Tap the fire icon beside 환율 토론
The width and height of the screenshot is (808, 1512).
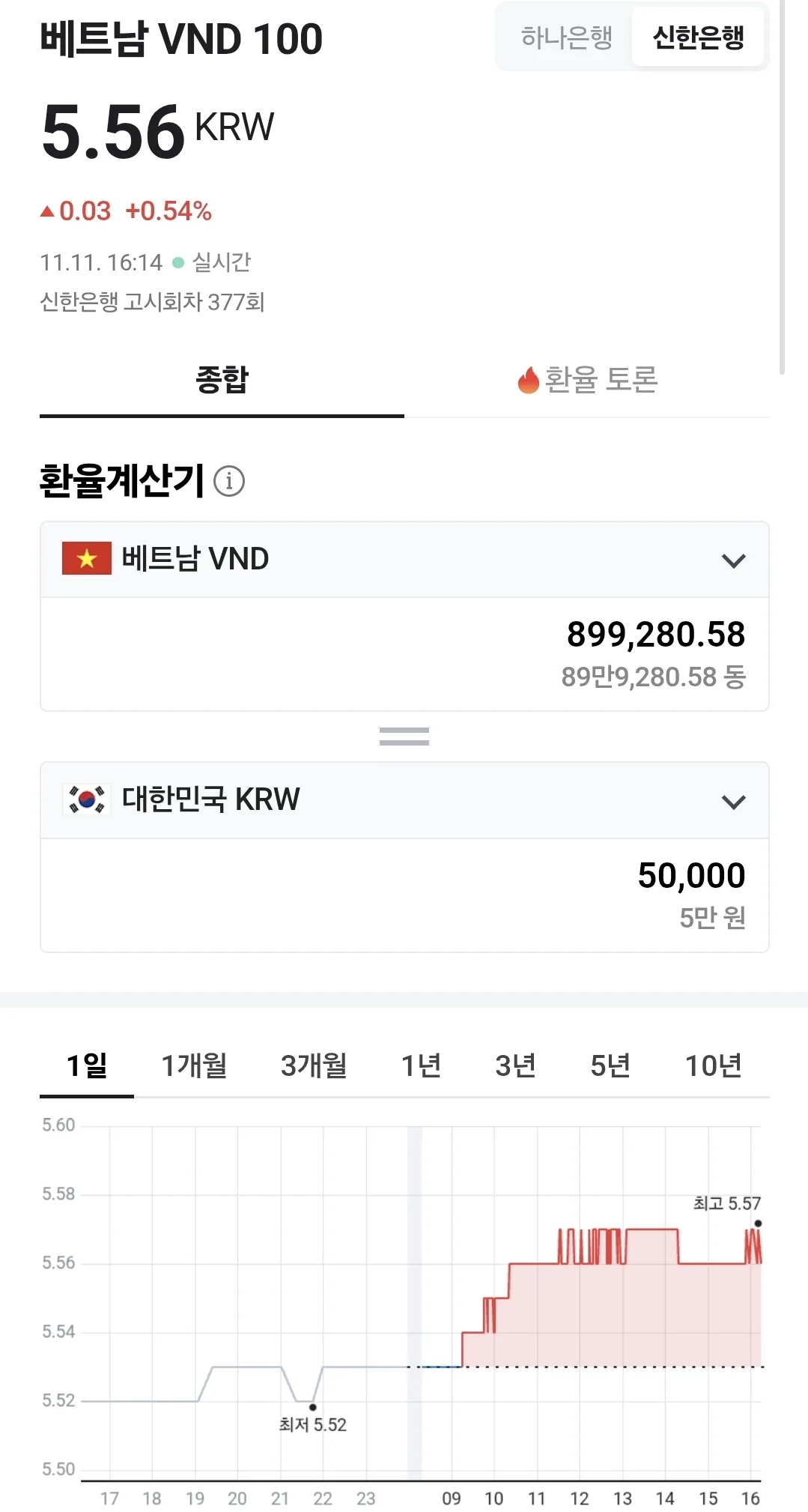point(529,380)
